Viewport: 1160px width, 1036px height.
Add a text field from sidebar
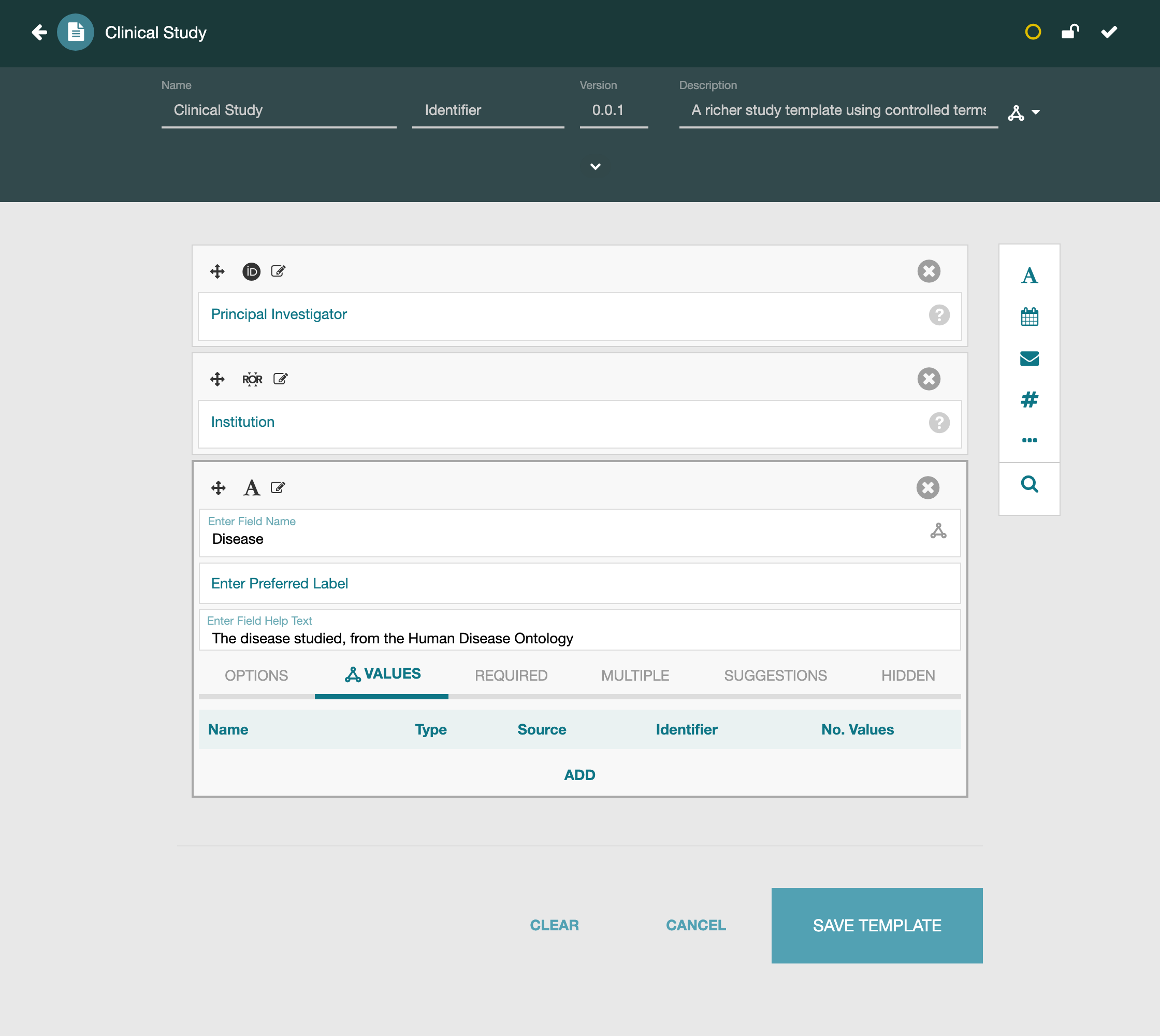click(x=1029, y=276)
